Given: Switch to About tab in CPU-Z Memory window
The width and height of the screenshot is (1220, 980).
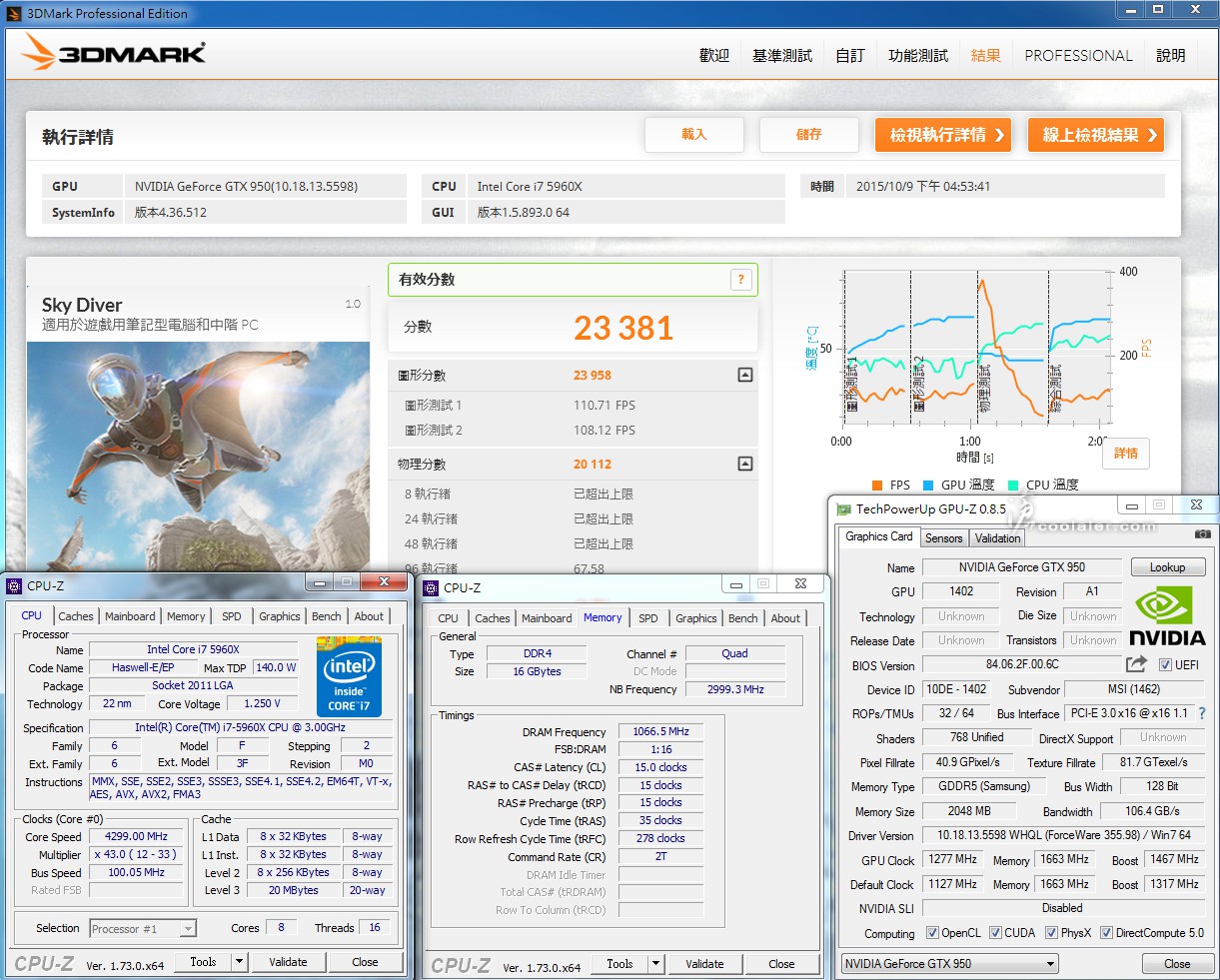Looking at the screenshot, I should [785, 618].
